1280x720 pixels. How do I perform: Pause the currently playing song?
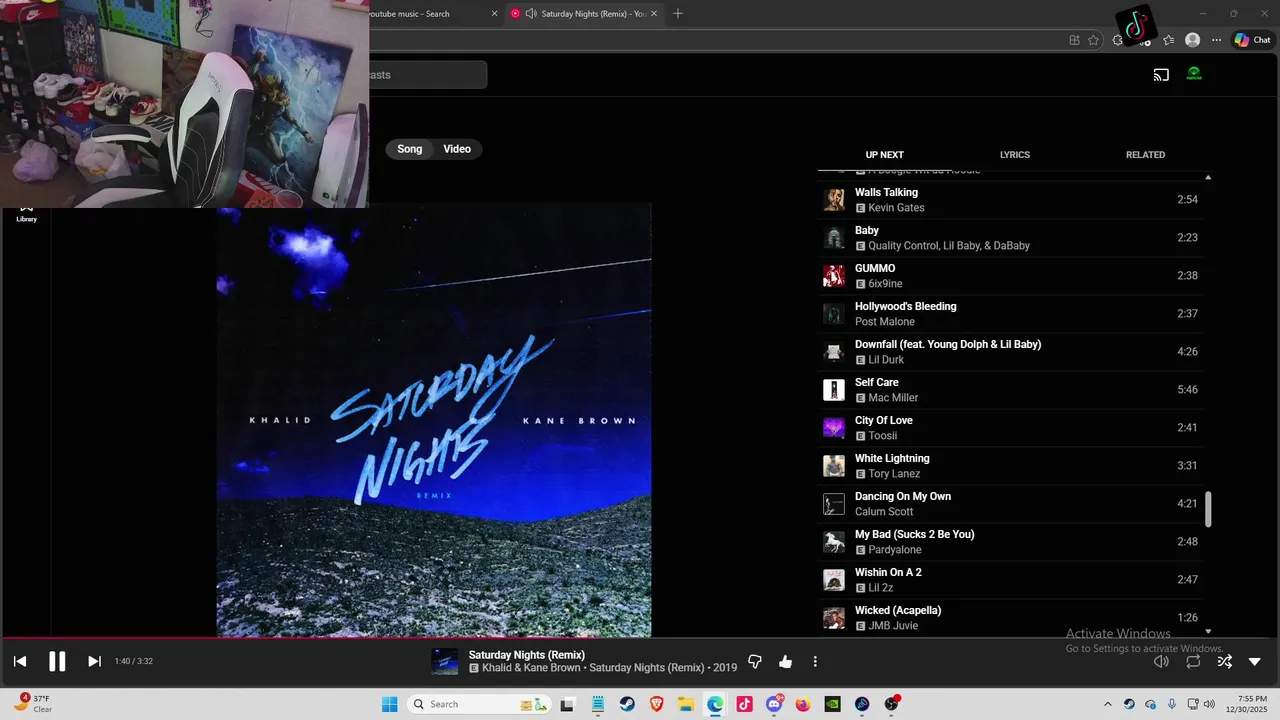[57, 661]
